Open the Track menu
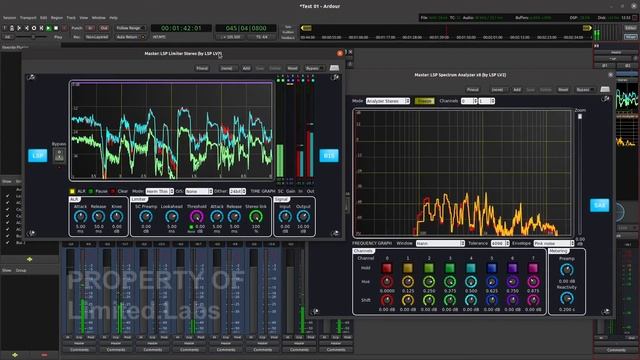 pyautogui.click(x=71, y=18)
